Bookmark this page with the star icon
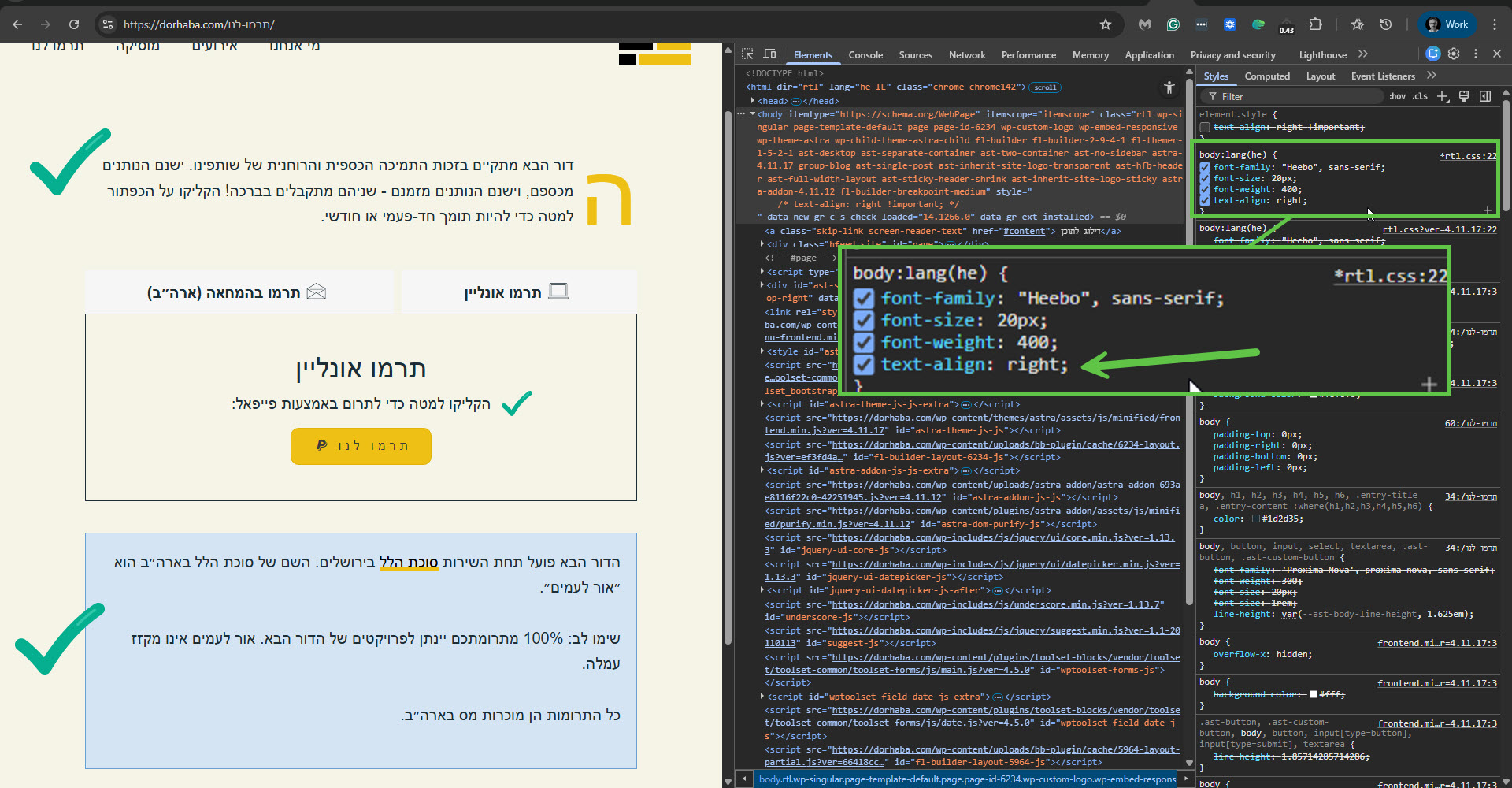The height and width of the screenshot is (788, 1512). pos(1106,24)
